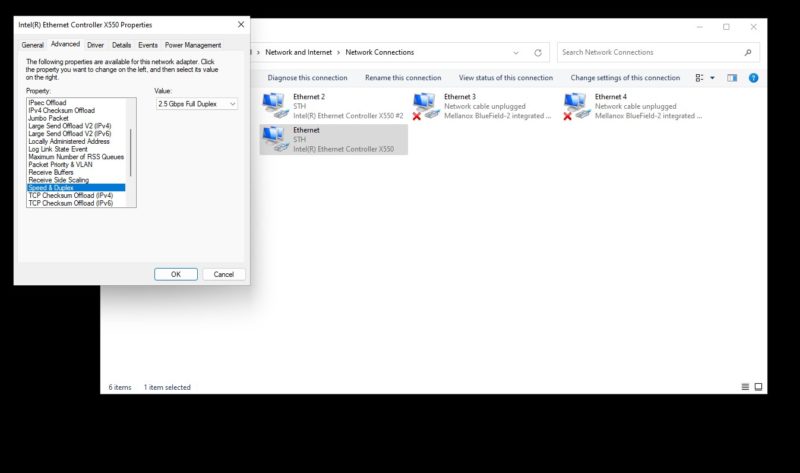Click Rename this connection
This screenshot has width=800, height=473.
coord(403,78)
